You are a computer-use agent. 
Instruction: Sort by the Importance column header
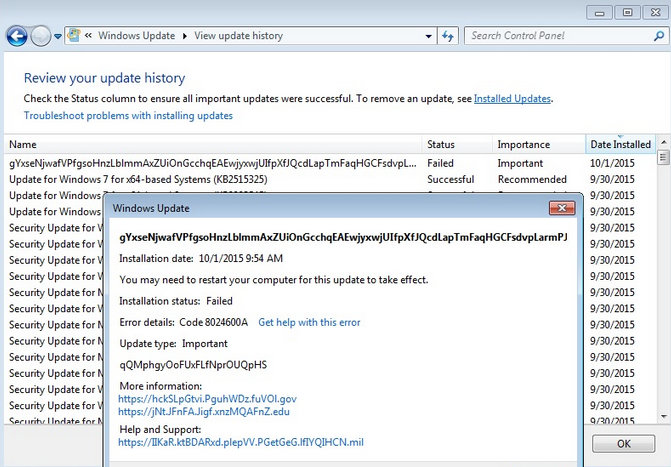tap(539, 144)
